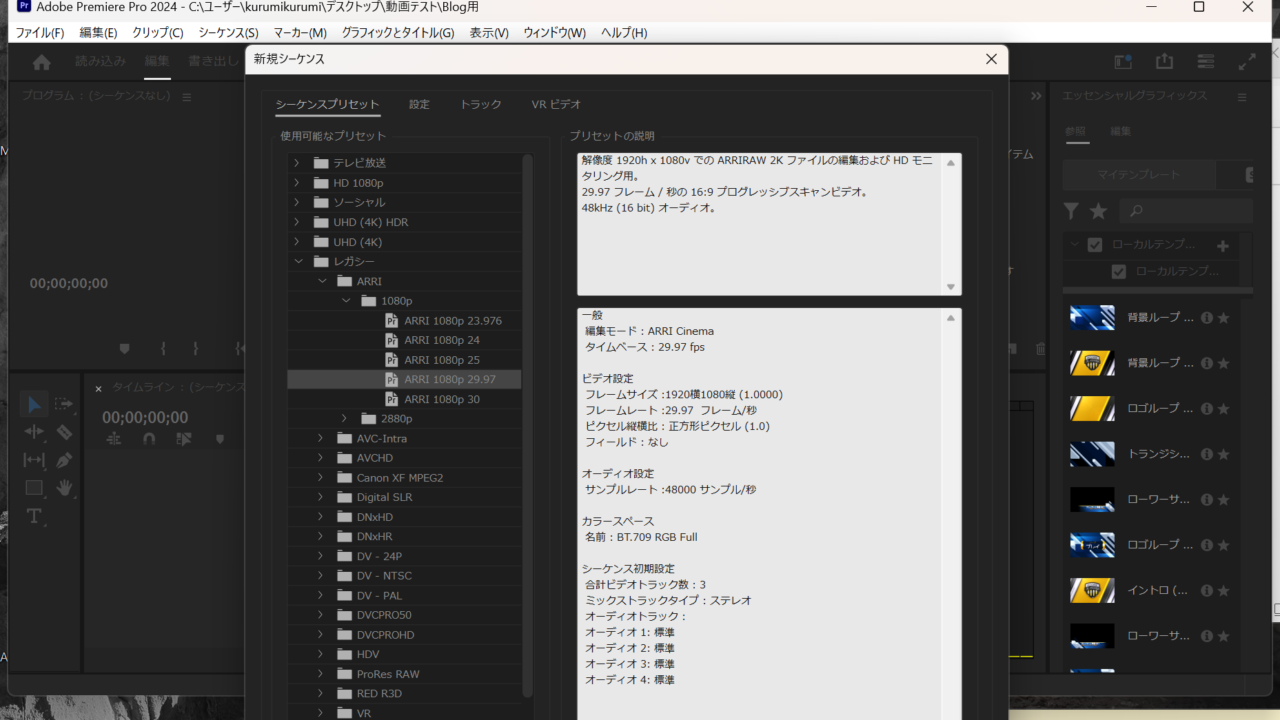Collapse the レガシー preset folder
1280x720 pixels.
[297, 261]
